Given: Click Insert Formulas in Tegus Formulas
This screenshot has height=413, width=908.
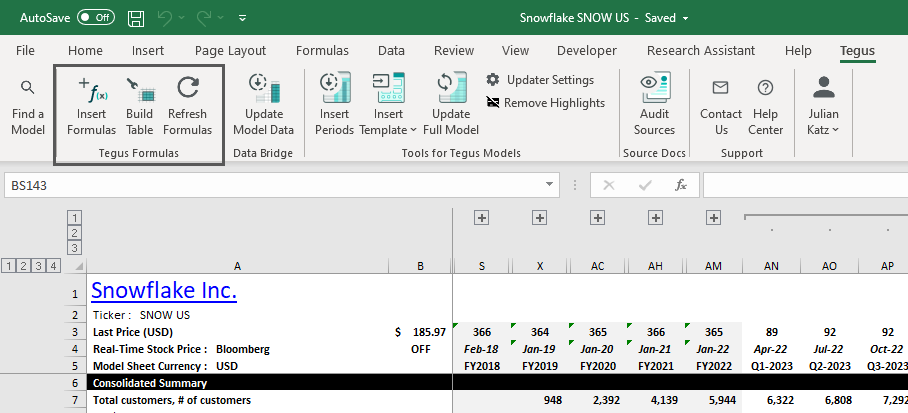Looking at the screenshot, I should (x=91, y=108).
